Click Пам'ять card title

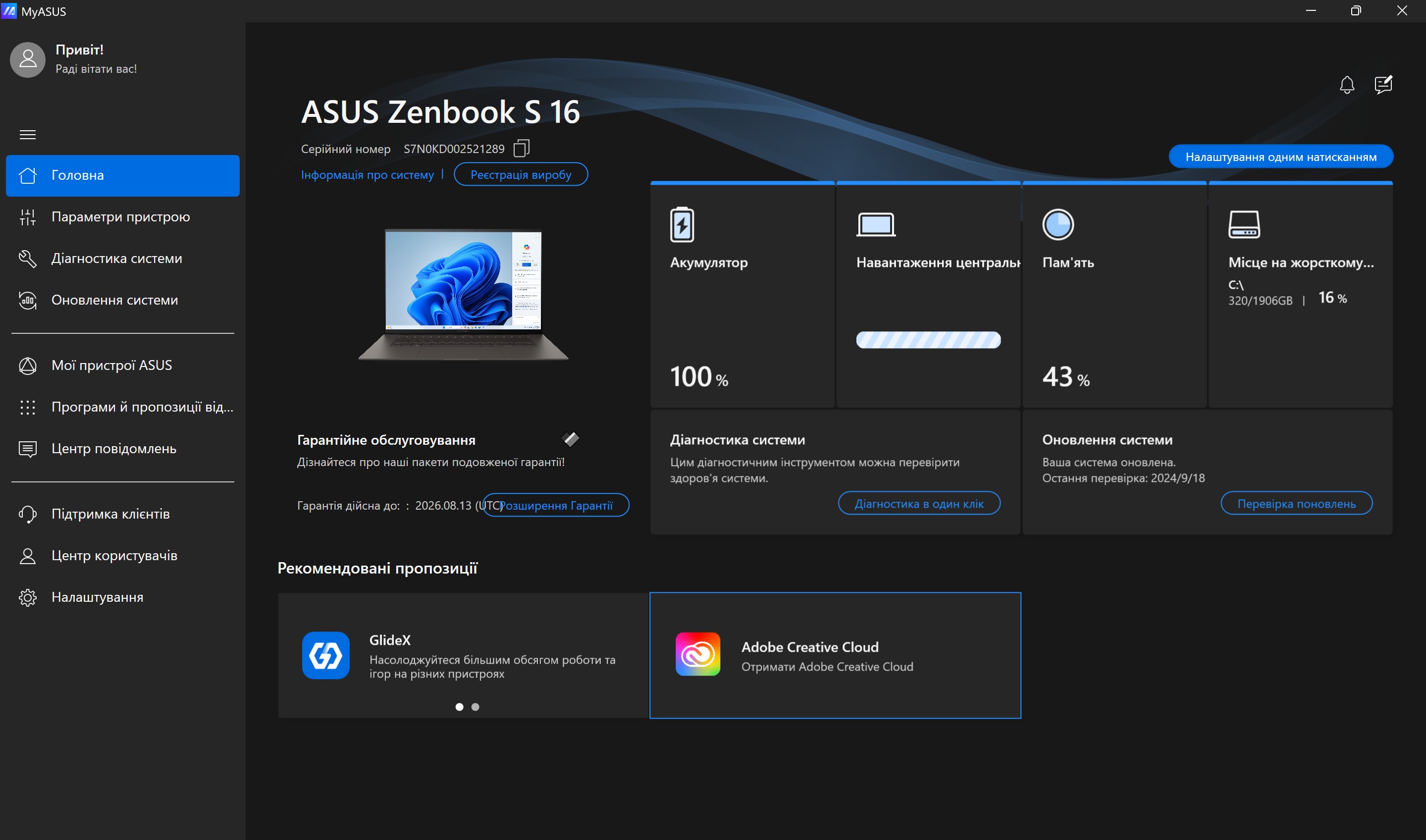tap(1068, 262)
